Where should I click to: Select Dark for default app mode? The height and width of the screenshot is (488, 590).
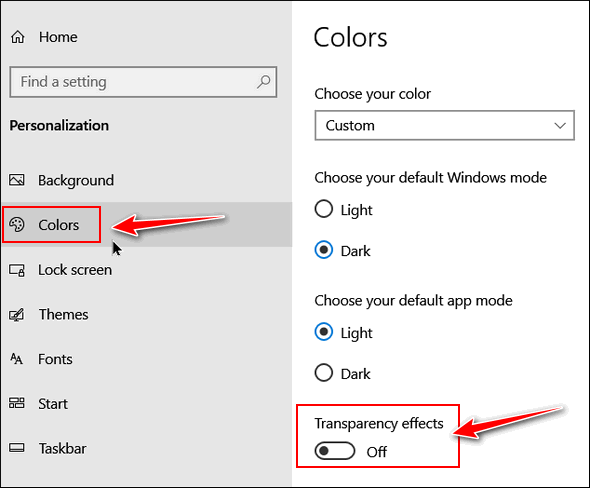324,373
